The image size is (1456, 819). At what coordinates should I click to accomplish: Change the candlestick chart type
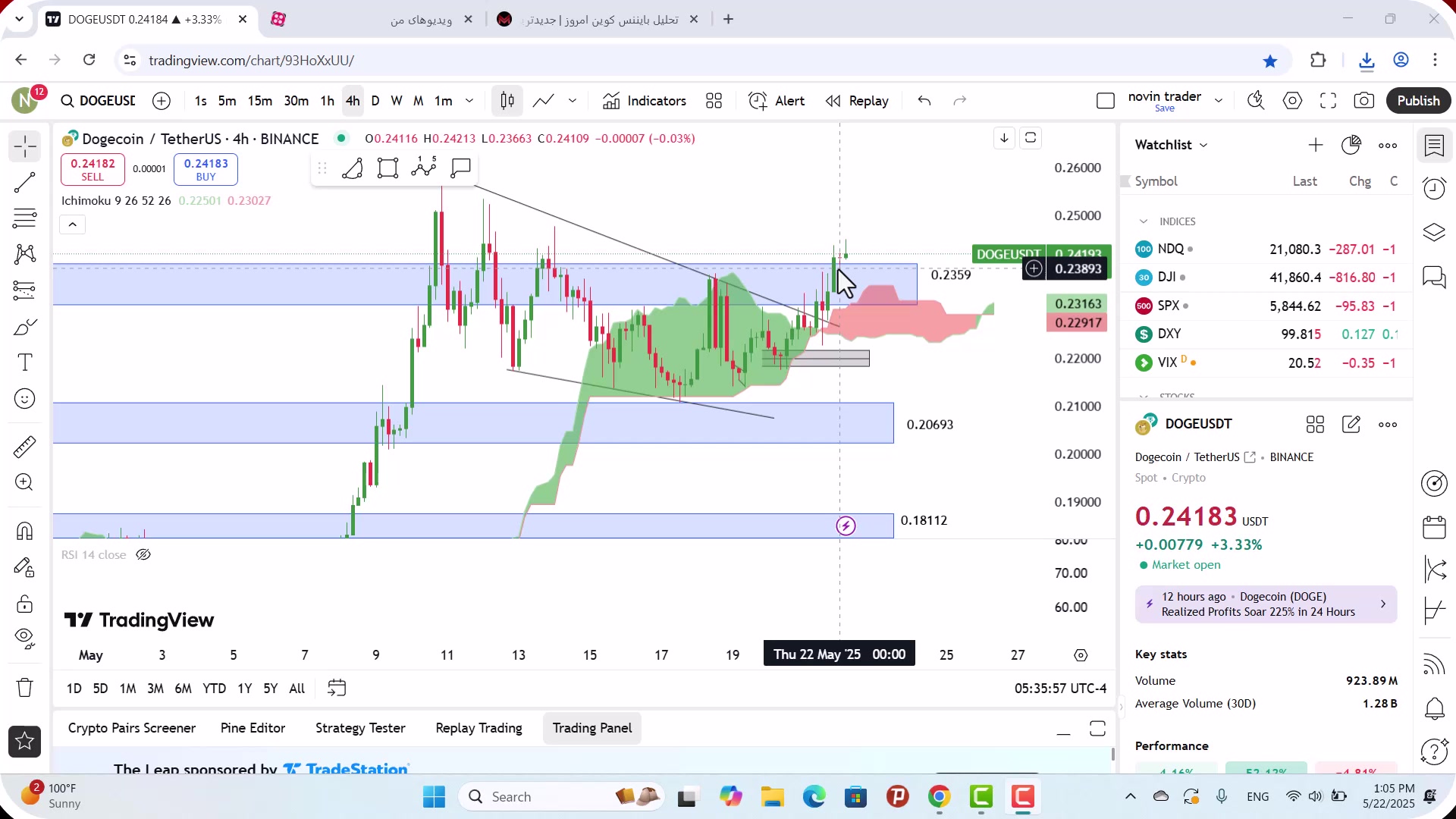pyautogui.click(x=507, y=101)
